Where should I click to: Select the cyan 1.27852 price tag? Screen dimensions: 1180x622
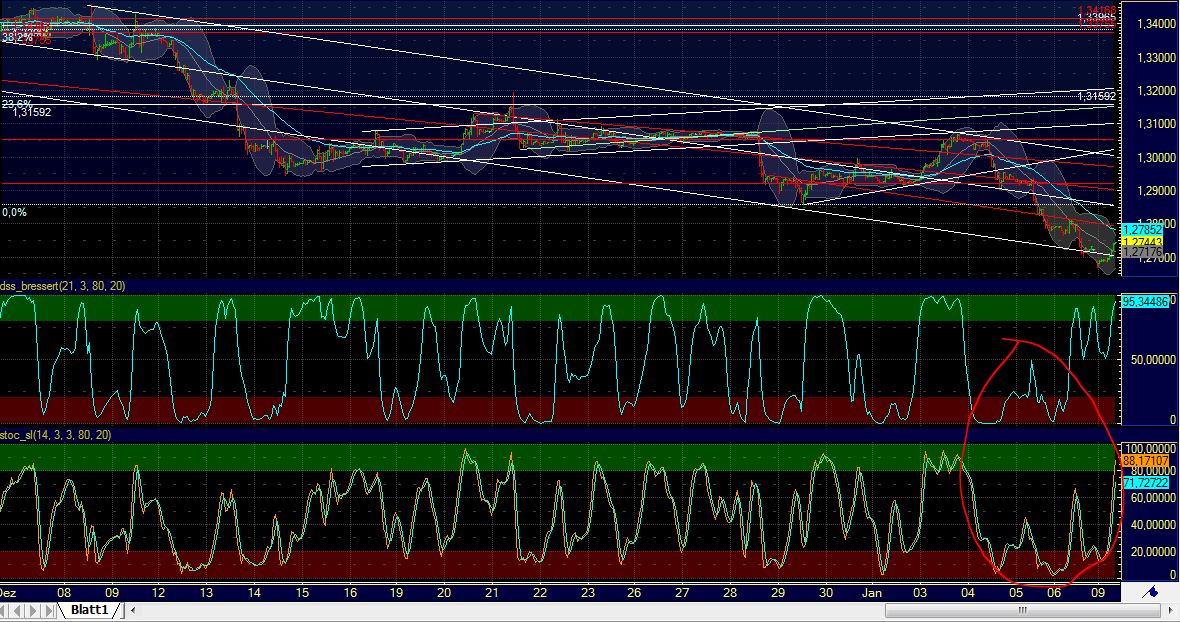pyautogui.click(x=1142, y=229)
